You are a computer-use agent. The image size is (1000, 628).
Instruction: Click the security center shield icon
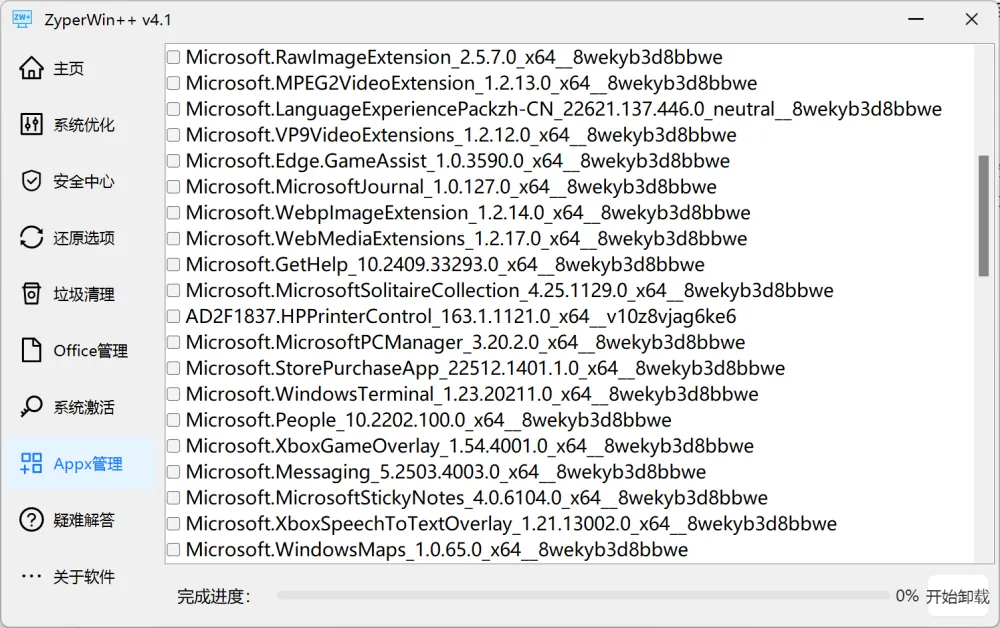(x=31, y=180)
